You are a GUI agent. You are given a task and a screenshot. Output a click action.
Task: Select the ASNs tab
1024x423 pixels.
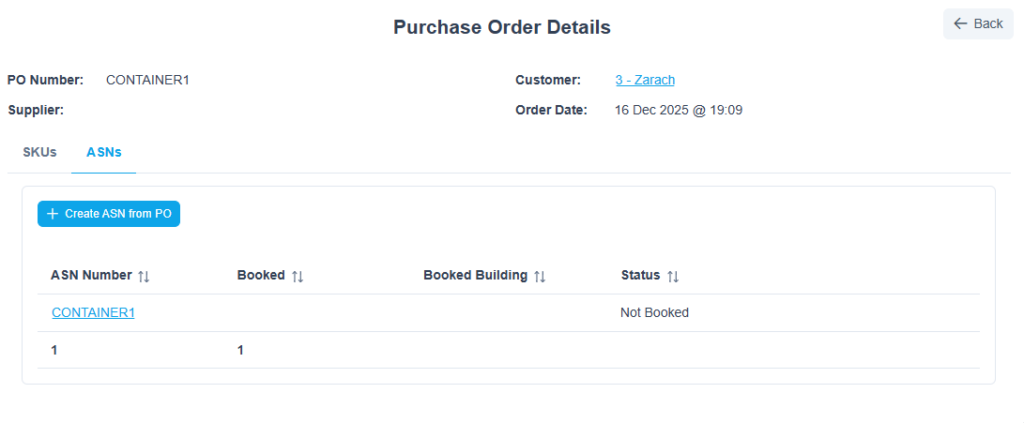104,152
